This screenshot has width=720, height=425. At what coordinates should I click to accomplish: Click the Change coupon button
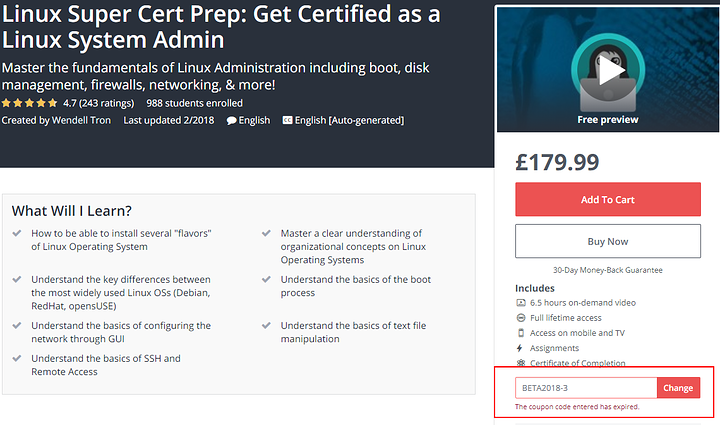tap(678, 387)
